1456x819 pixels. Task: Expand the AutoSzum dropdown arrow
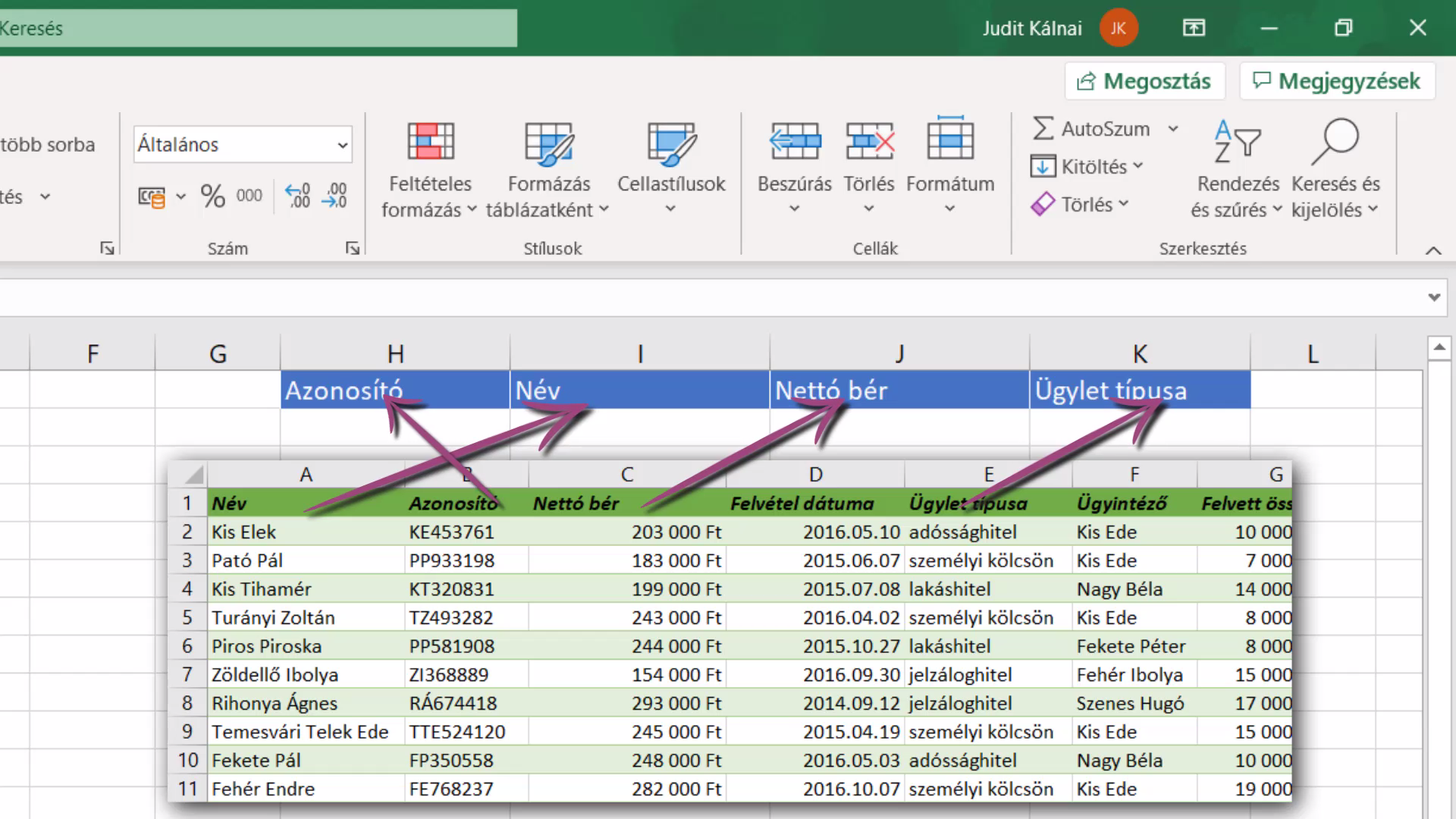pyautogui.click(x=1173, y=129)
